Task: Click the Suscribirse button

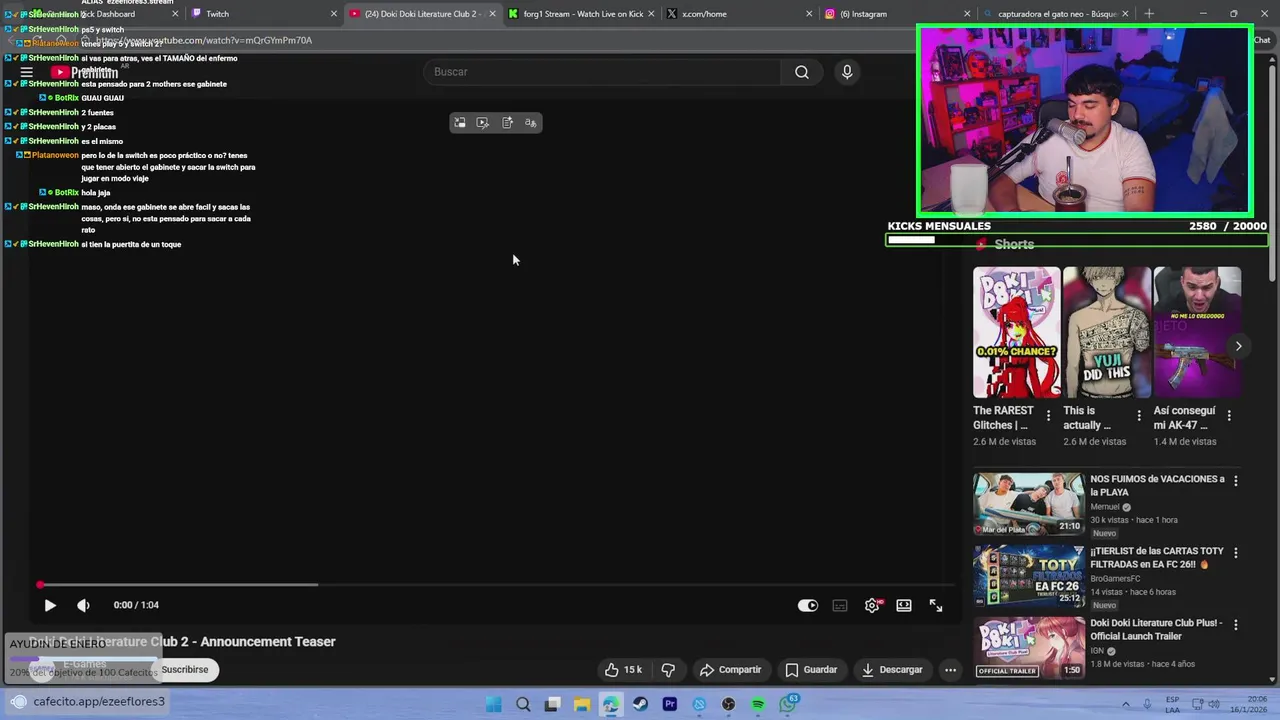Action: [x=185, y=670]
